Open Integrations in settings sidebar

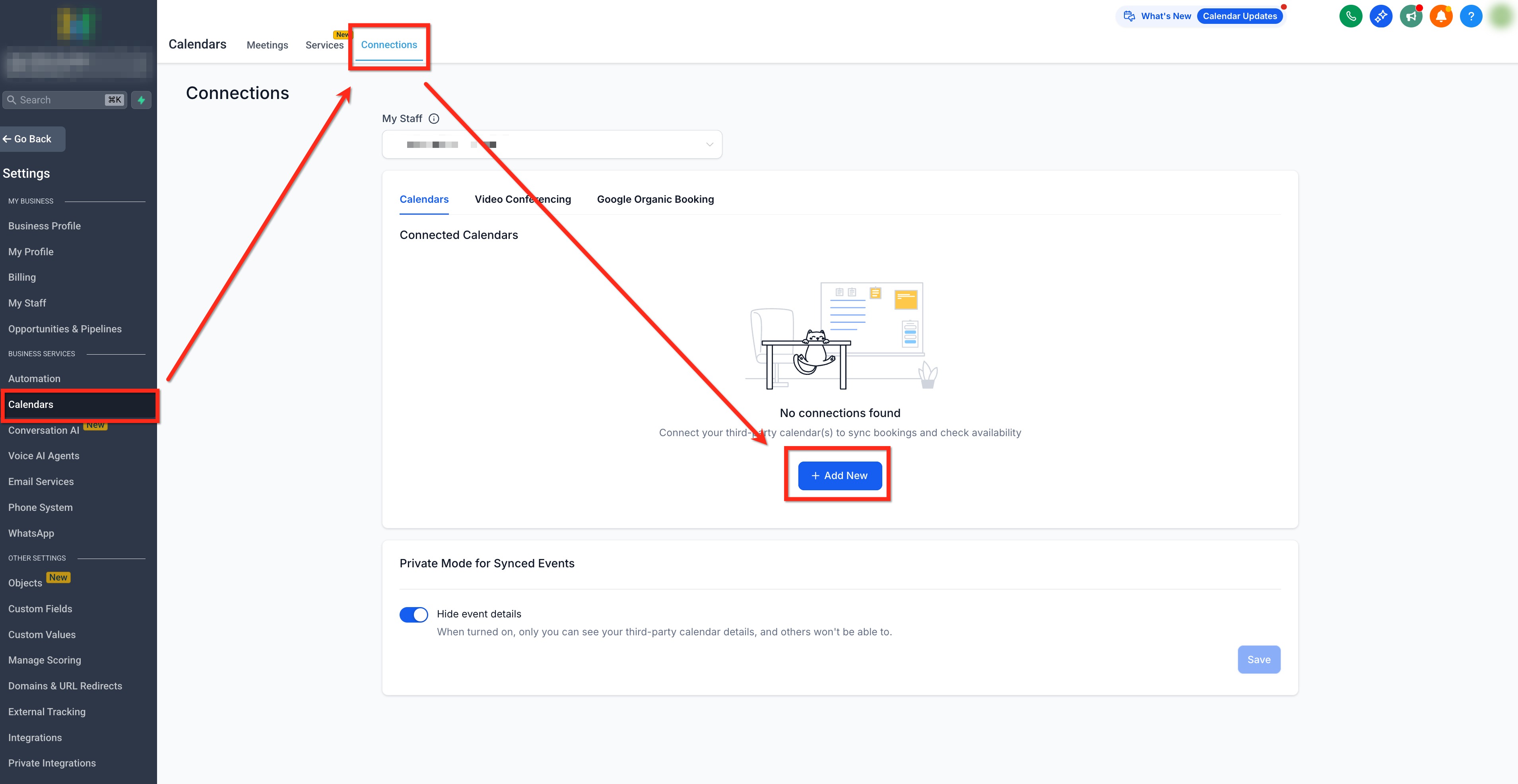(x=35, y=737)
